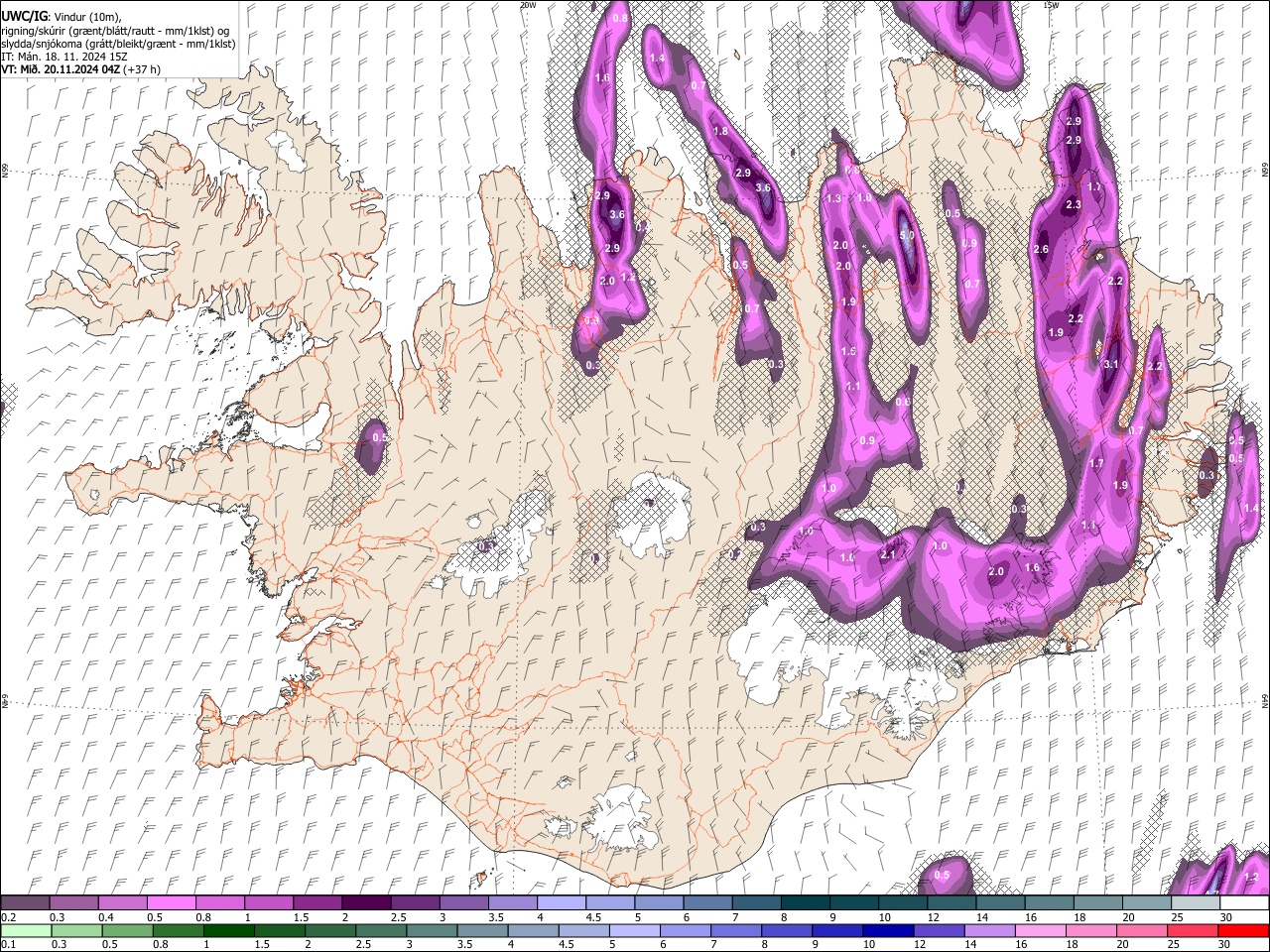Select the 'IT: Mán. 18. 11. 2024 15Z' line
The image size is (1270, 952).
[64, 57]
